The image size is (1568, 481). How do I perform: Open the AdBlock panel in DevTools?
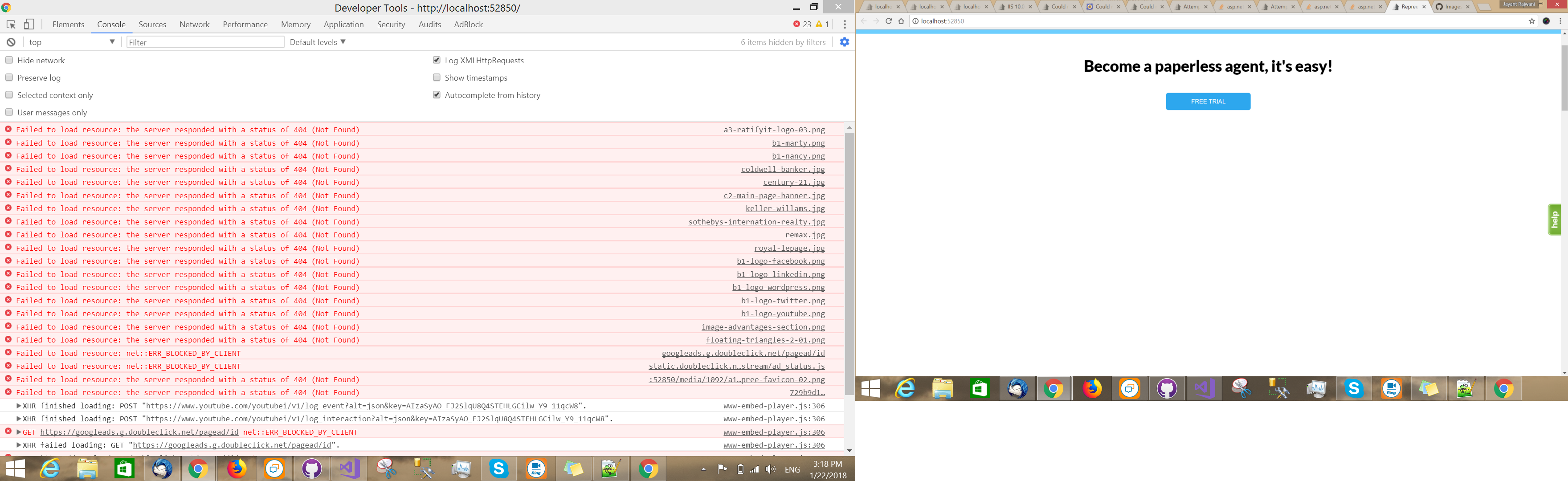468,24
